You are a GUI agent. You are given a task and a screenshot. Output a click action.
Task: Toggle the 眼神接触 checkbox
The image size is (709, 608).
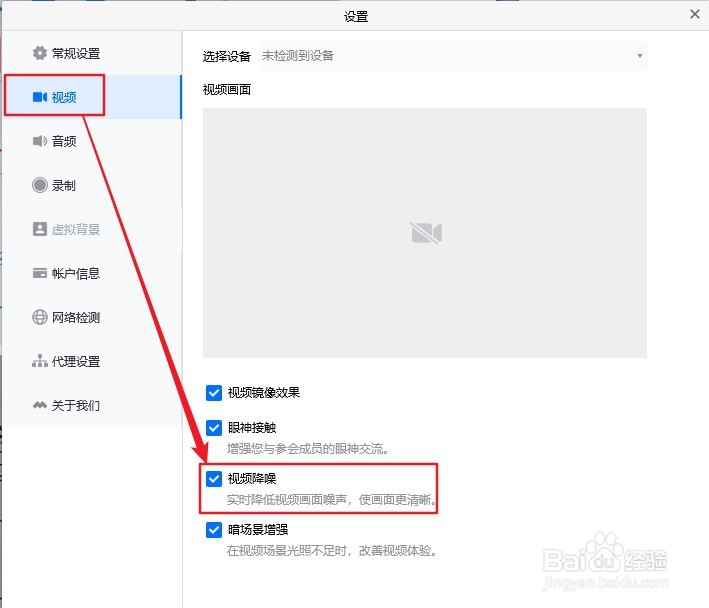[x=214, y=428]
